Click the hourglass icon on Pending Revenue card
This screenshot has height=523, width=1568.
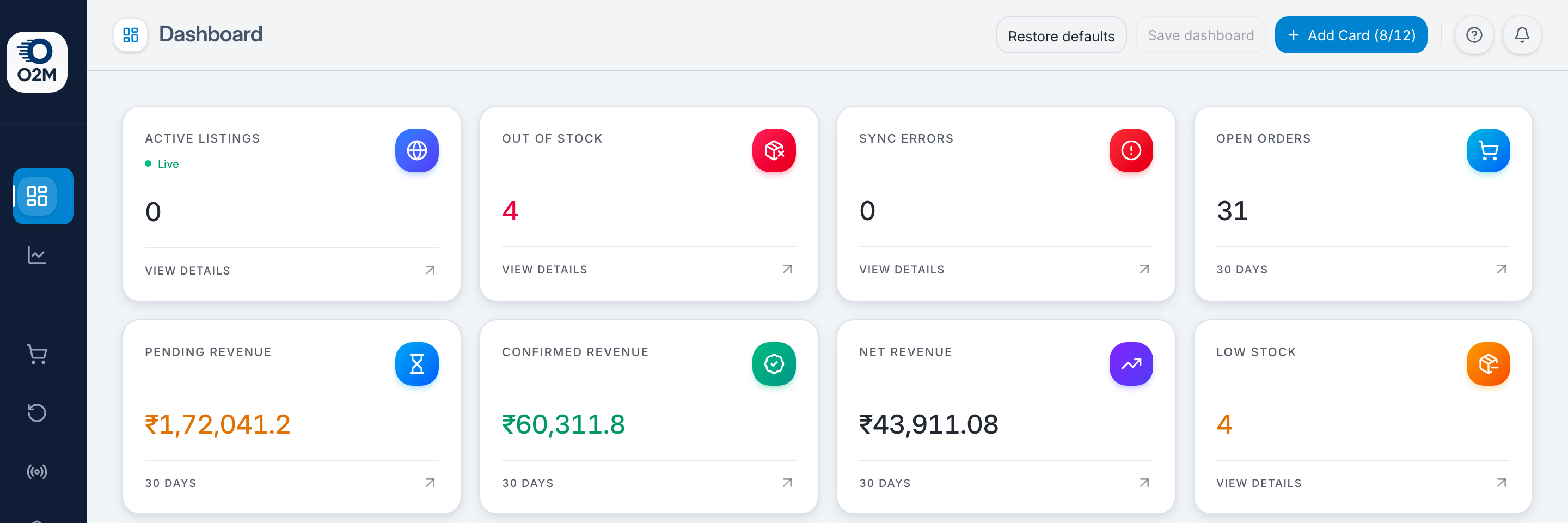[417, 364]
